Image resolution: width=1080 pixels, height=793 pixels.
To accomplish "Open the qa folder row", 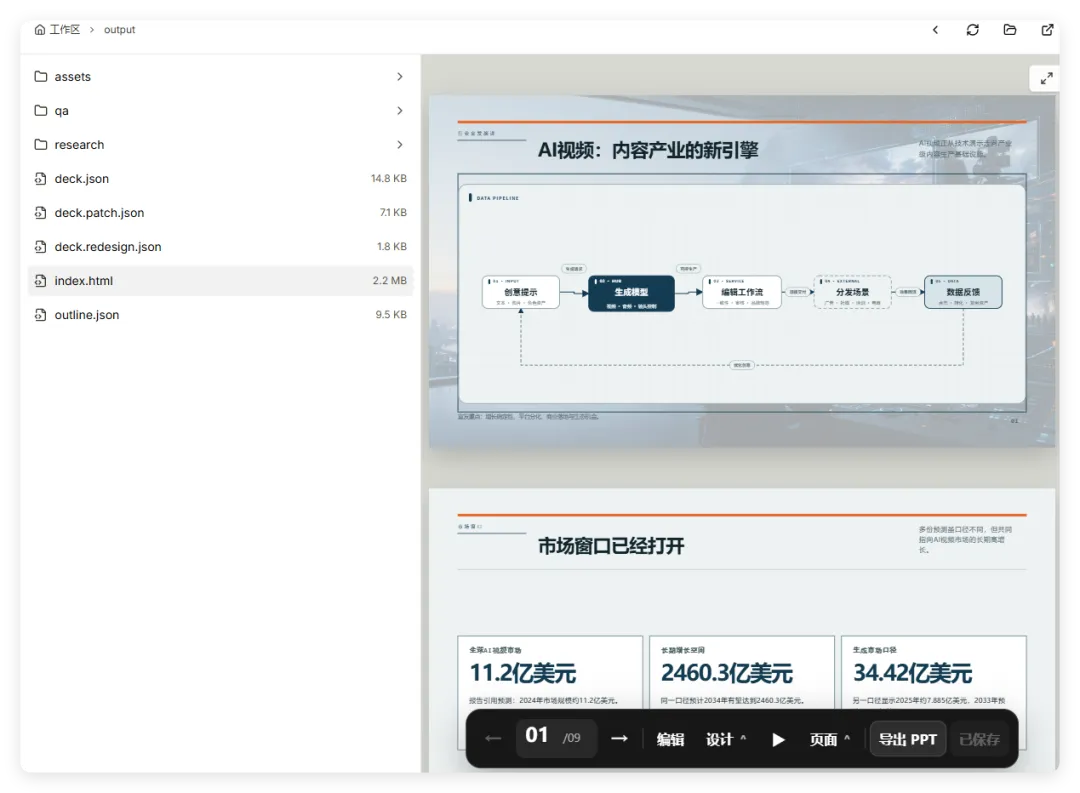I will [x=220, y=110].
